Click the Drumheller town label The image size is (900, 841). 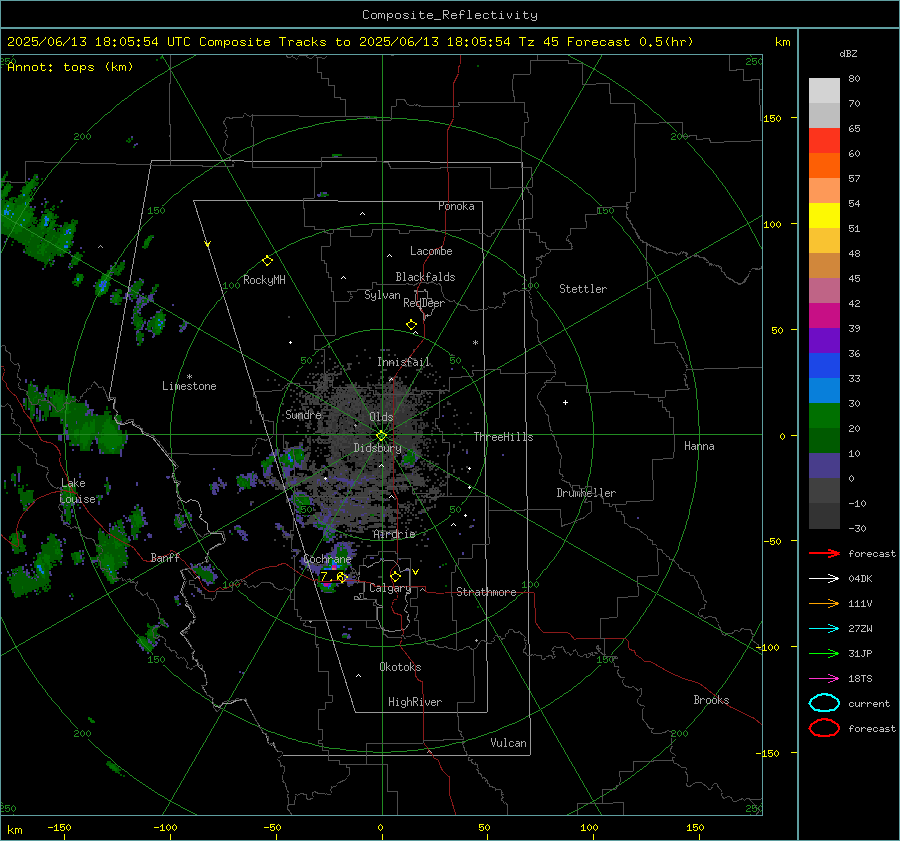pyautogui.click(x=586, y=493)
